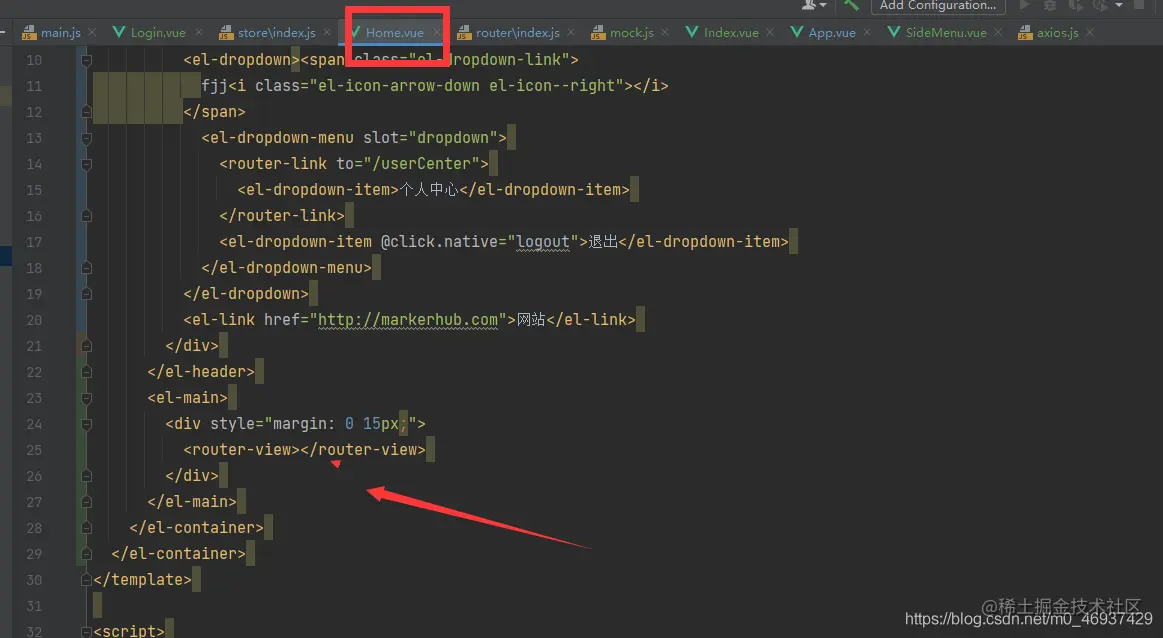Close the store\index.js tab
Image resolution: width=1163 pixels, height=638 pixels.
(327, 33)
